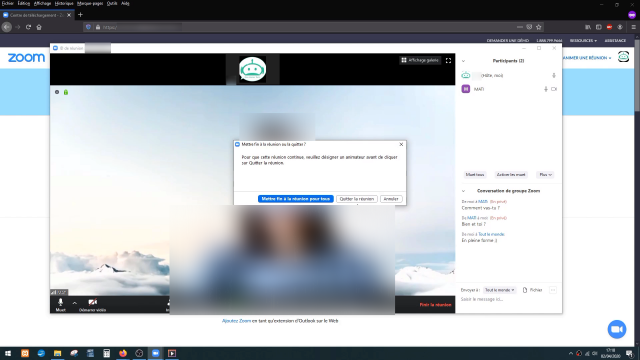Enter full screen with the expand icon
This screenshot has height=360, width=640.
448,60
